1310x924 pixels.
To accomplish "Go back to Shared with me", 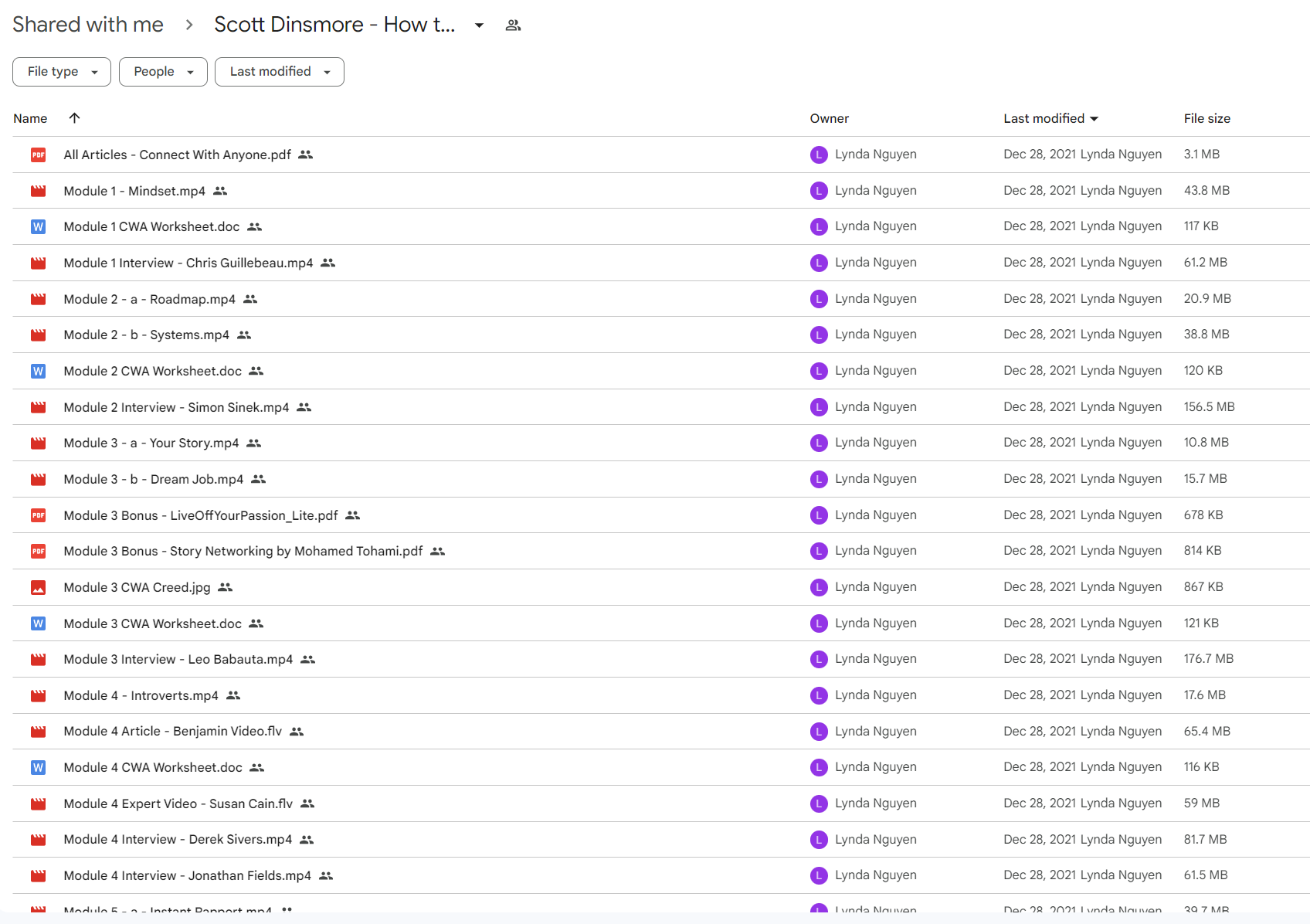I will point(88,25).
